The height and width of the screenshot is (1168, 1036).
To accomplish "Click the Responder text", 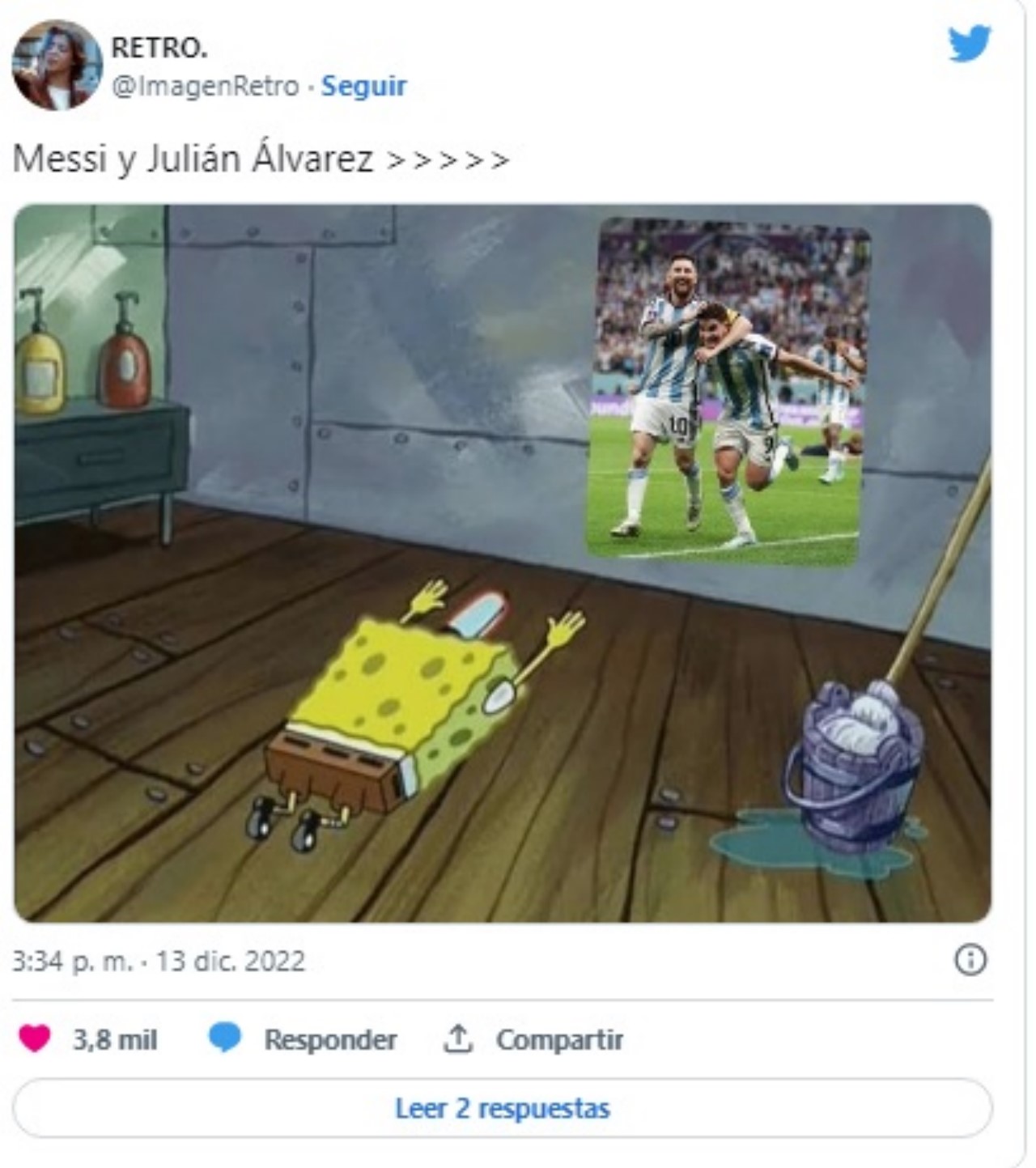I will click(330, 1039).
